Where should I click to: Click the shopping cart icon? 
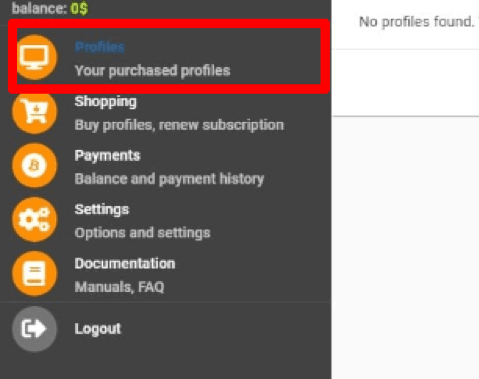coord(35,112)
